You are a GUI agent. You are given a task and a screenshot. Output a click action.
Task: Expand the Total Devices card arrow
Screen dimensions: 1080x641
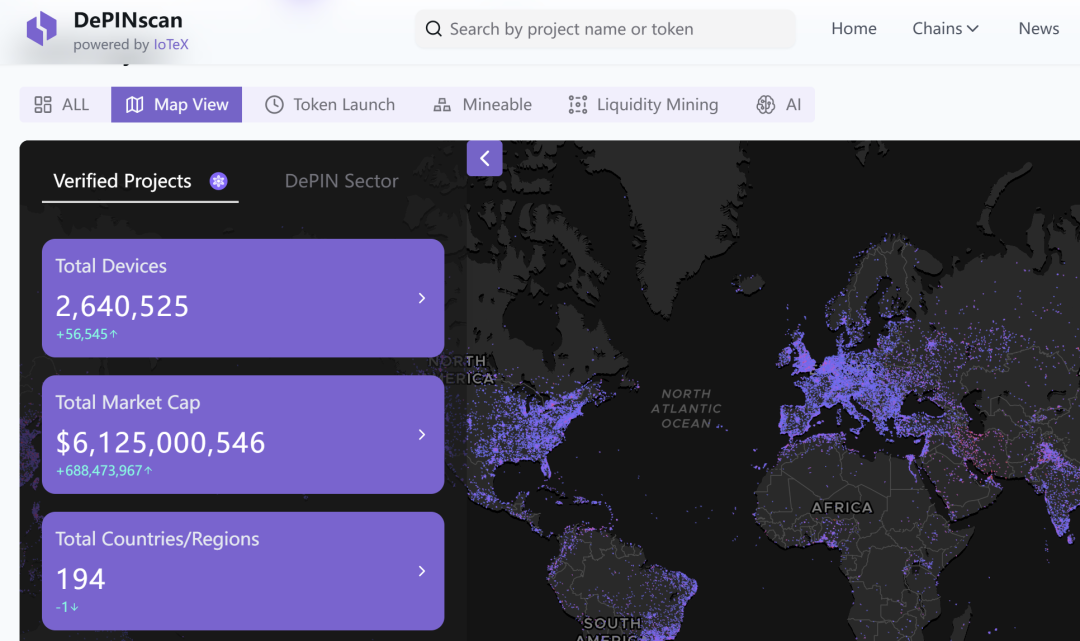422,298
